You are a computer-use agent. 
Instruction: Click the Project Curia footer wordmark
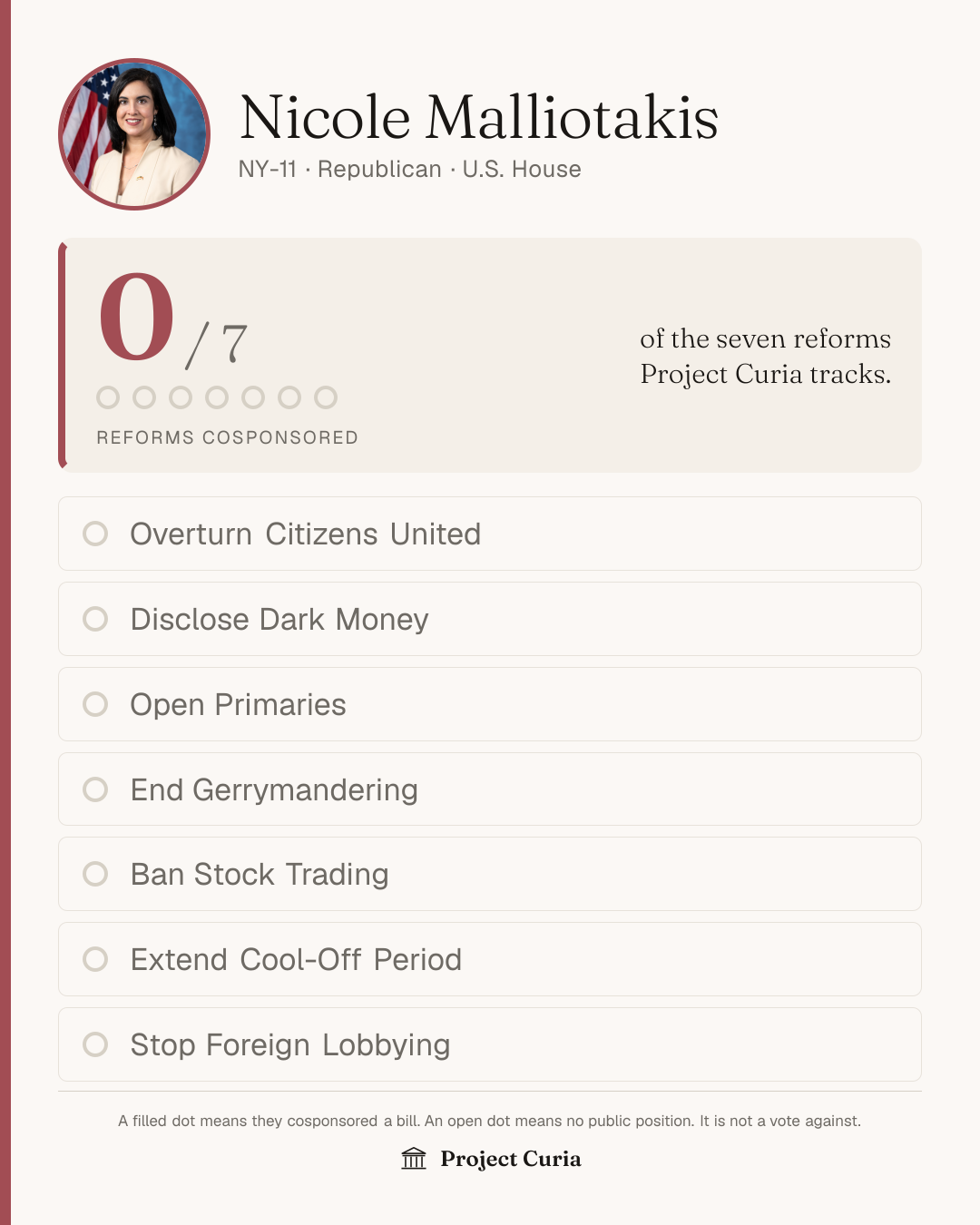511,1159
